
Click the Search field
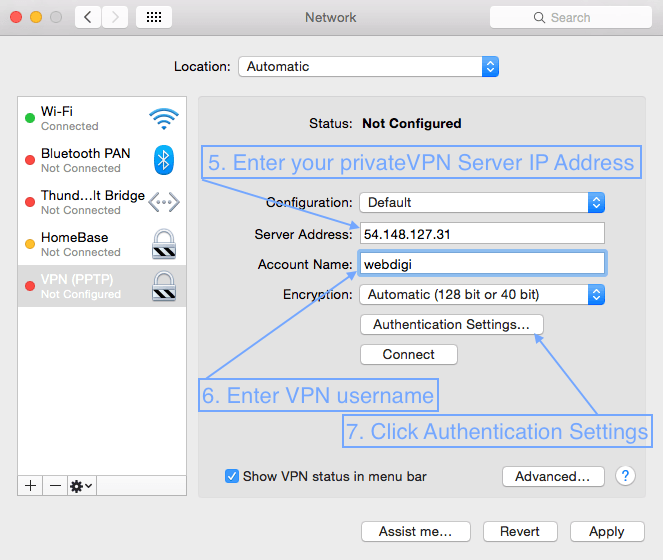pyautogui.click(x=570, y=17)
